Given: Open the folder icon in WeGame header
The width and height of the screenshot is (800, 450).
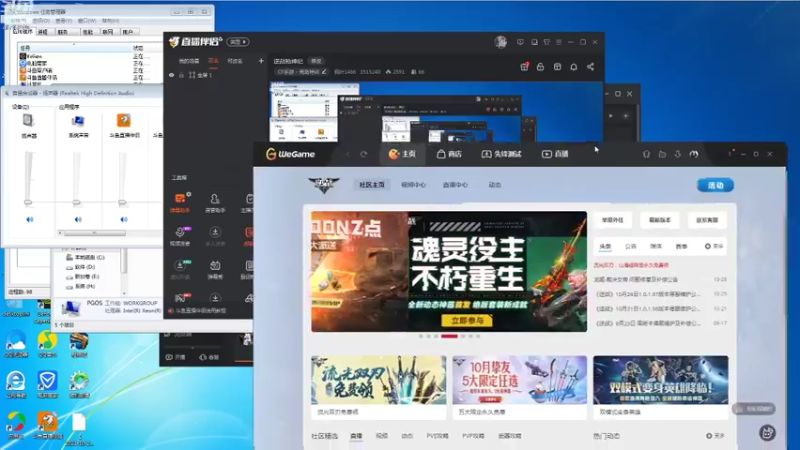Looking at the screenshot, I should [x=662, y=154].
